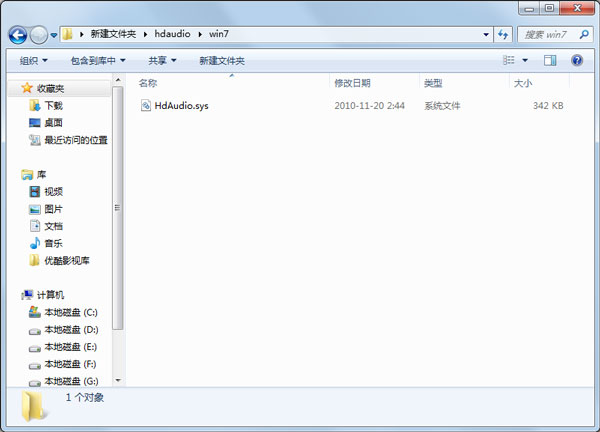Open the 文档 library
Screen dimensions: 600x432
(54, 226)
